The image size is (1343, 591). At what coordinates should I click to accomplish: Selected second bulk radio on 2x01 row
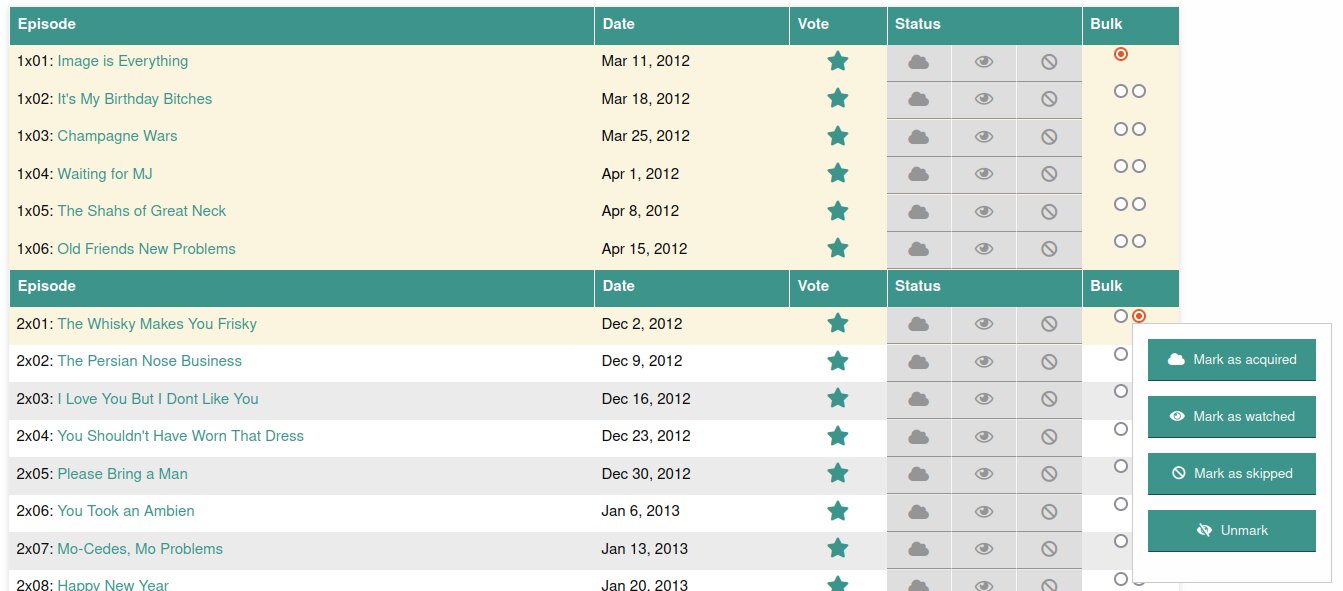[1139, 316]
